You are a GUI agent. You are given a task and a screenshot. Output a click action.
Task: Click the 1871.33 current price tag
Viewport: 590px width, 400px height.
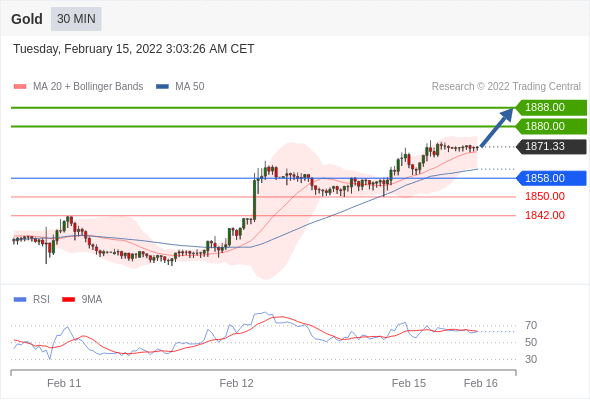click(x=551, y=146)
